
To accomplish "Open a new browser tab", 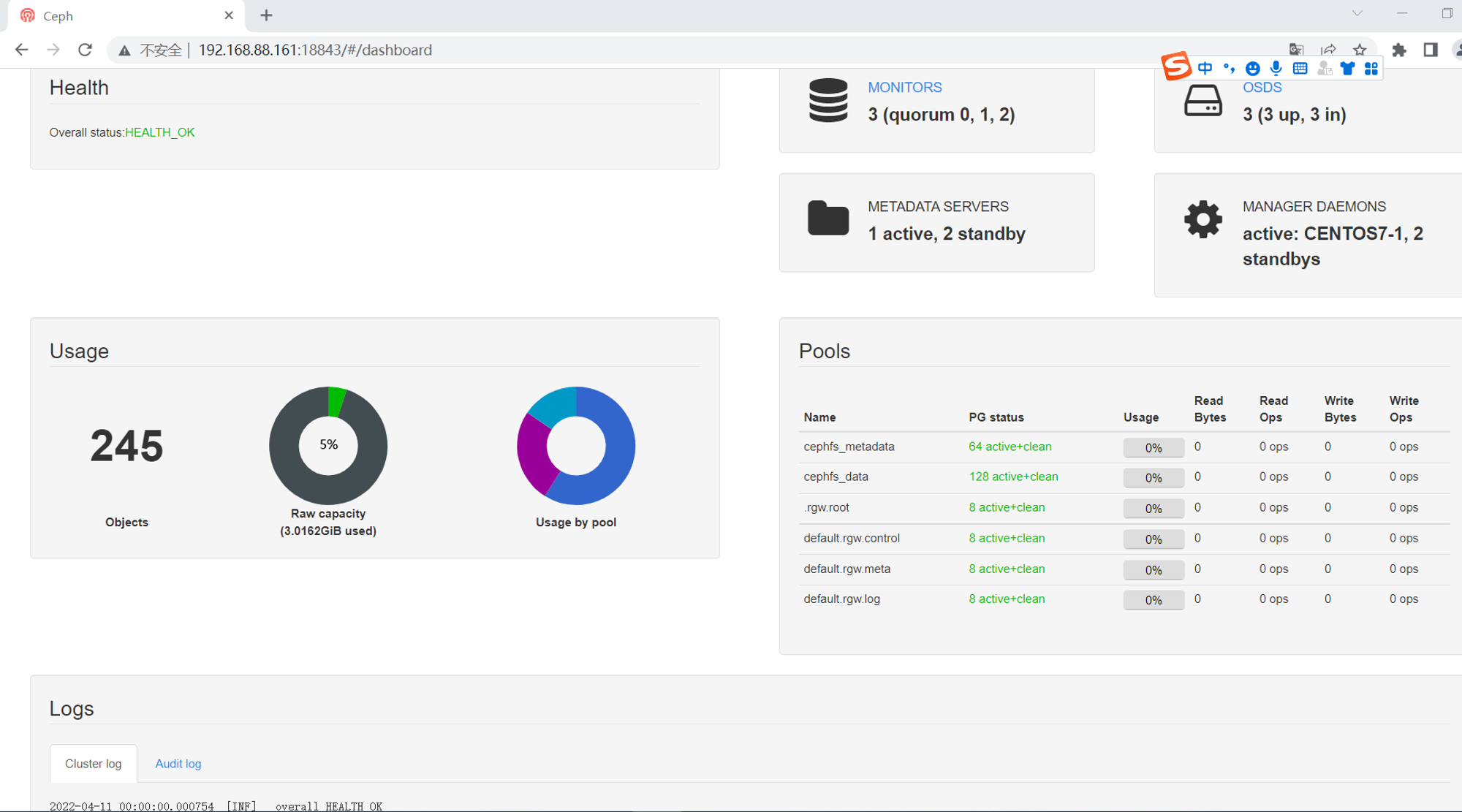I will pyautogui.click(x=266, y=15).
